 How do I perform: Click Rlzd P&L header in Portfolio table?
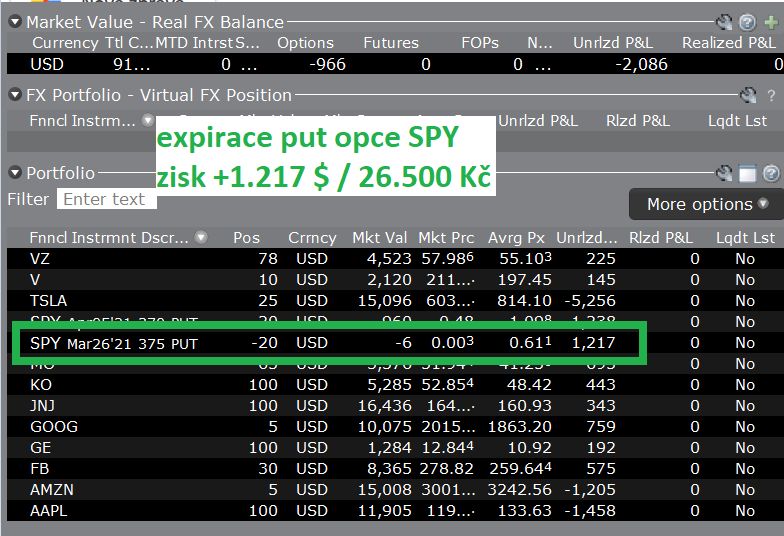click(x=660, y=238)
